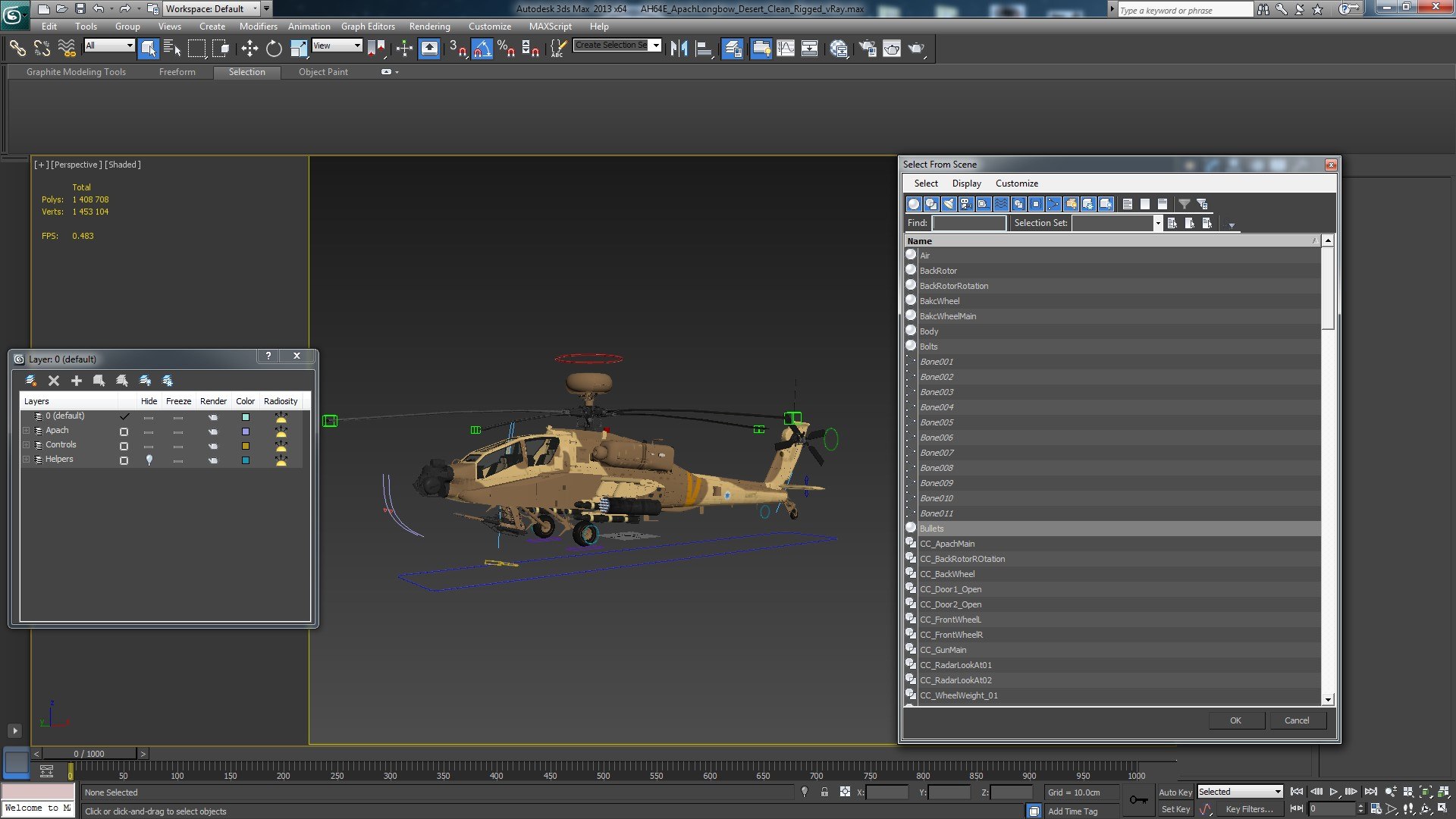The image size is (1456, 819).
Task: Open the Rendering menu
Action: tap(429, 26)
